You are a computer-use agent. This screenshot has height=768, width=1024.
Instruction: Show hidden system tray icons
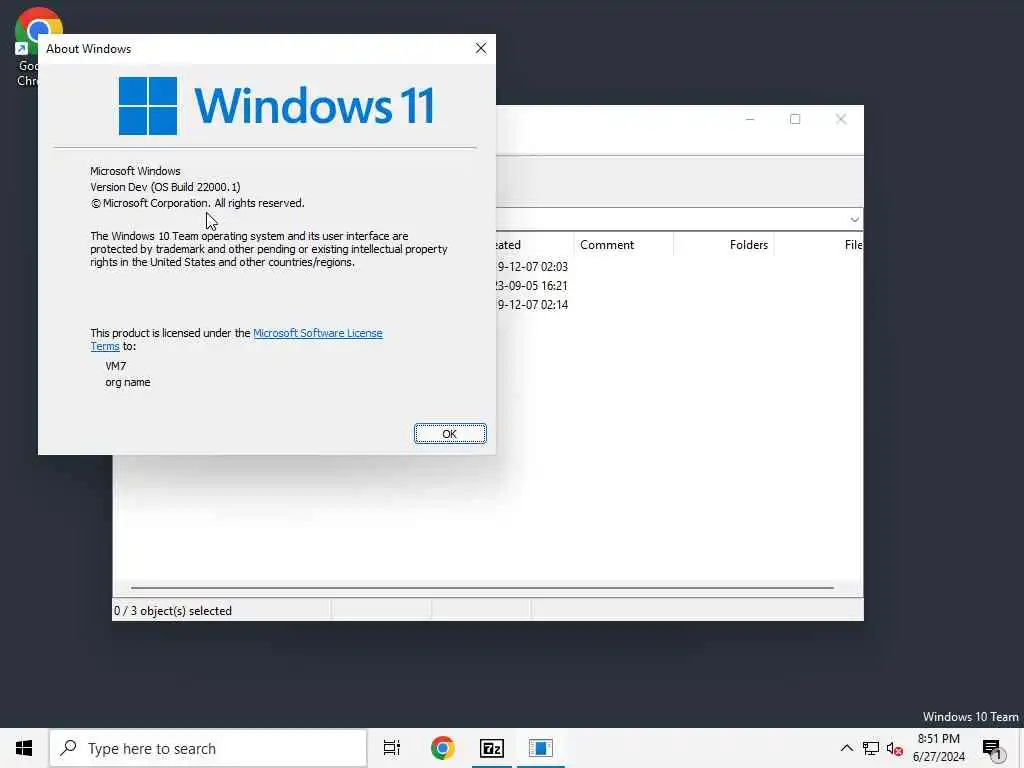pyautogui.click(x=846, y=748)
